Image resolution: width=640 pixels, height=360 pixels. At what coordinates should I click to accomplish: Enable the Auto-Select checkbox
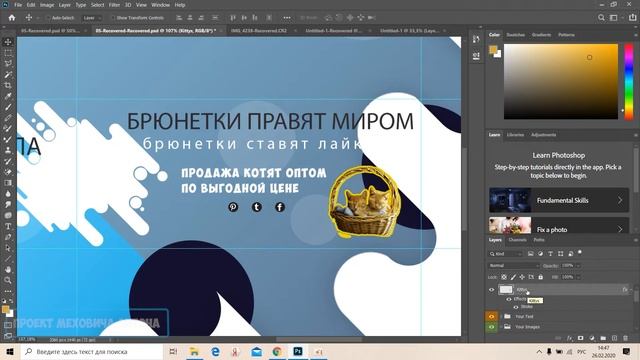tap(48, 18)
